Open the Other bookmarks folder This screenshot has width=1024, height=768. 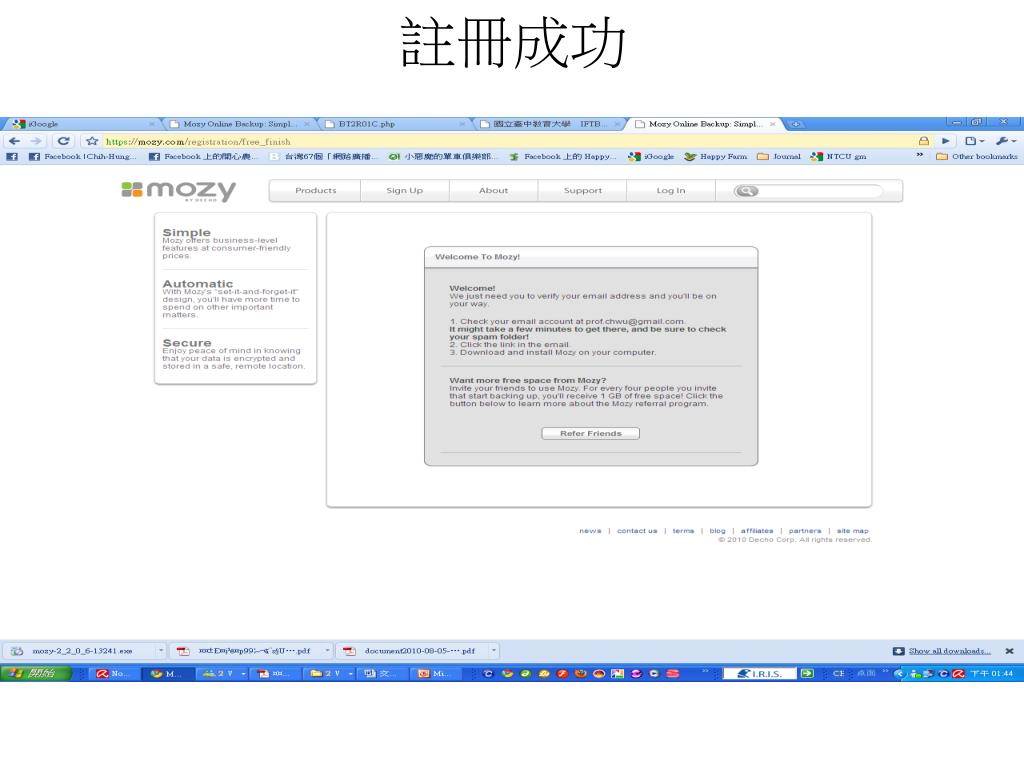pos(977,157)
